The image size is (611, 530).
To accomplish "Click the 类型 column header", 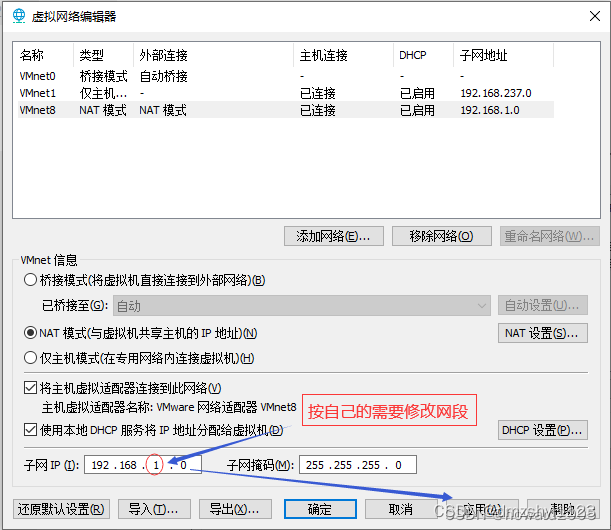I will point(103,55).
